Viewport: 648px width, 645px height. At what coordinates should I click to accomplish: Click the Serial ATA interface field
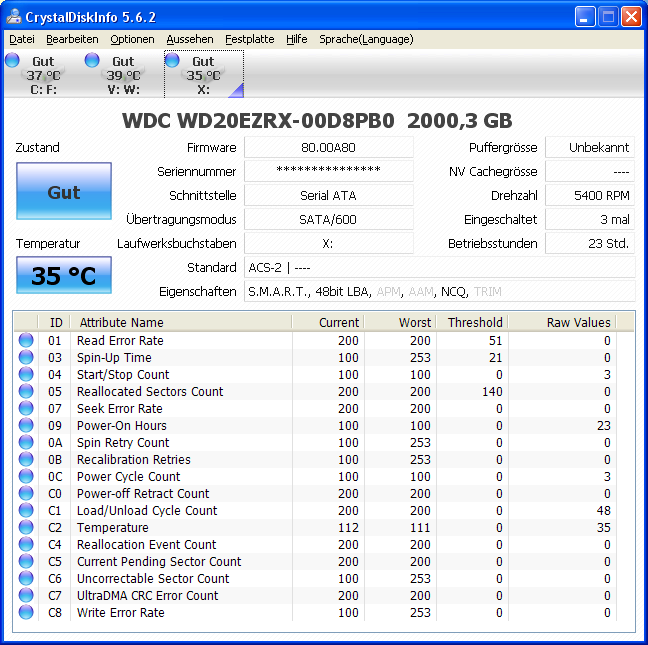[329, 195]
